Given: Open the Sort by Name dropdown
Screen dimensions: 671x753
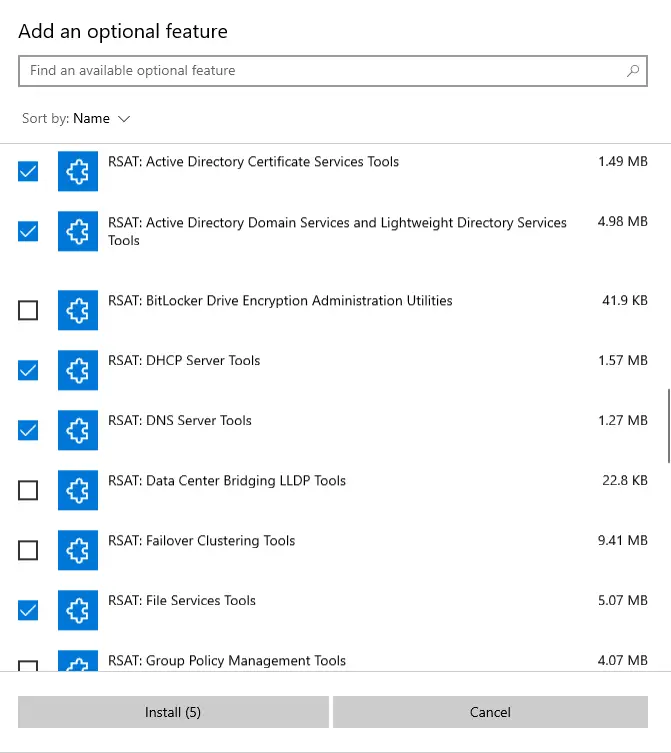Looking at the screenshot, I should click(x=76, y=119).
